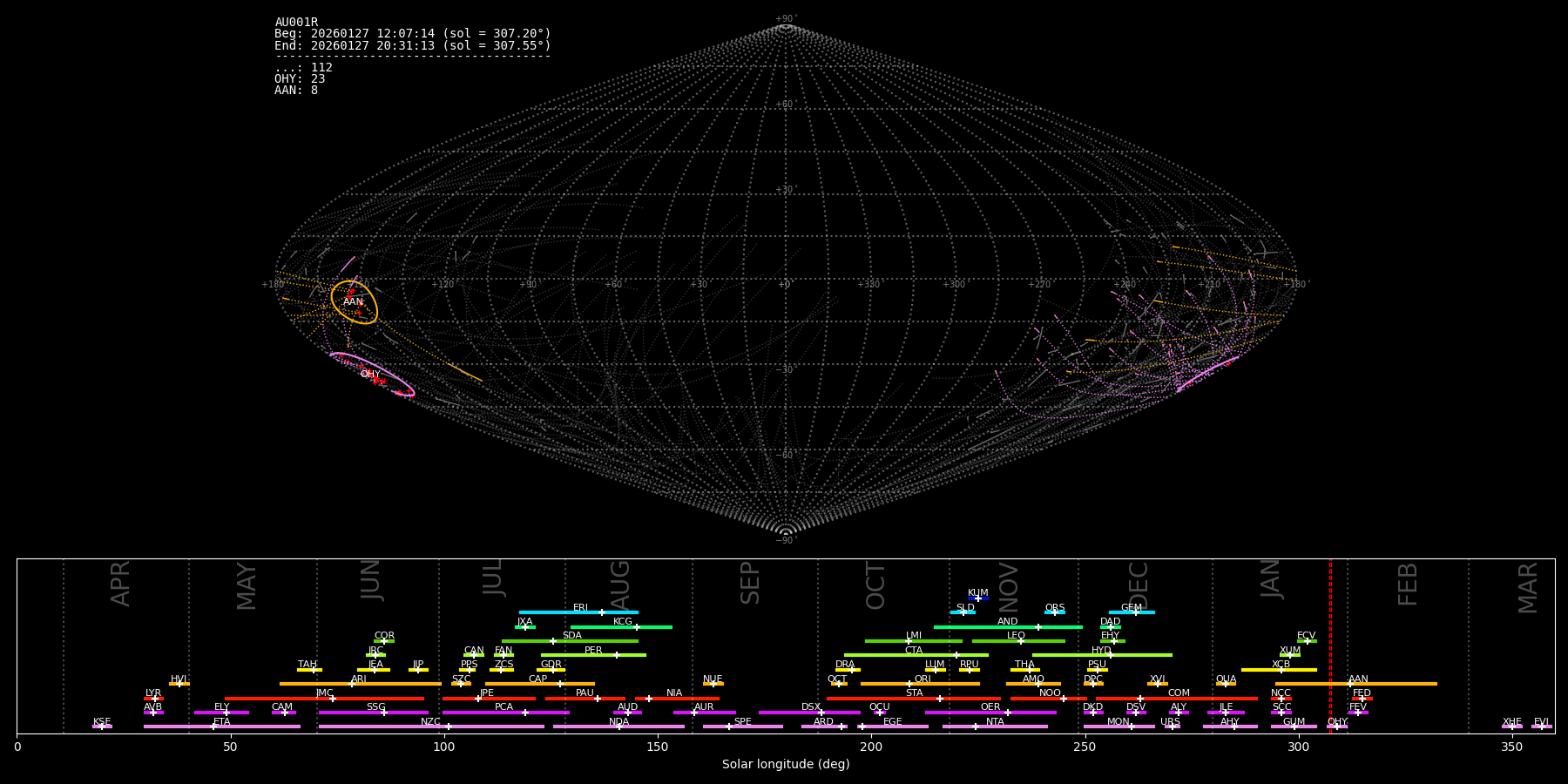Screen dimensions: 1568x784
Task: Click the QUA shower label in timeline
Action: [1227, 679]
